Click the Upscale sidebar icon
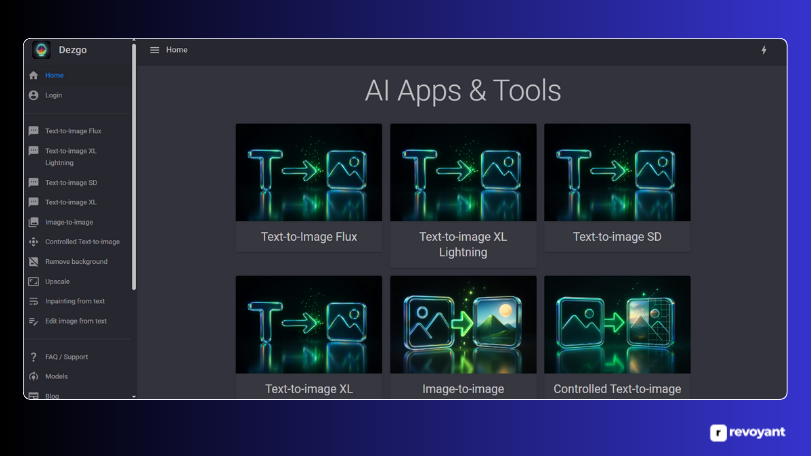This screenshot has height=456, width=811. pyautogui.click(x=34, y=282)
